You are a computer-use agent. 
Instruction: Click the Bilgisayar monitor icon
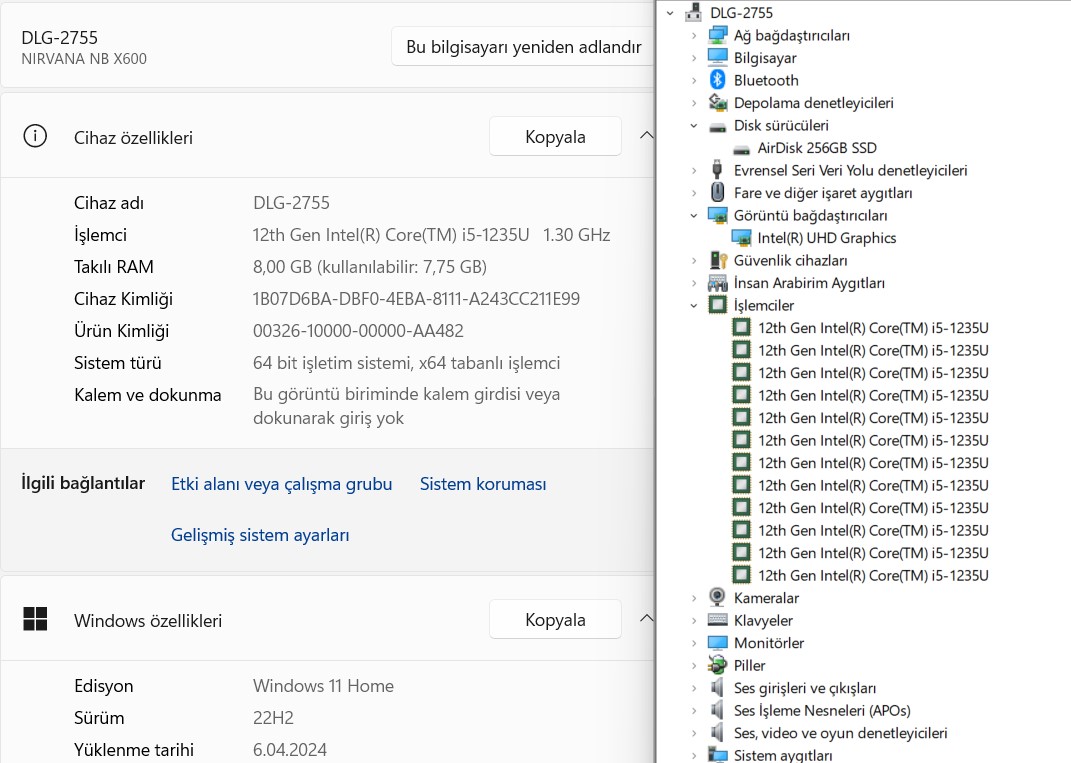point(717,57)
